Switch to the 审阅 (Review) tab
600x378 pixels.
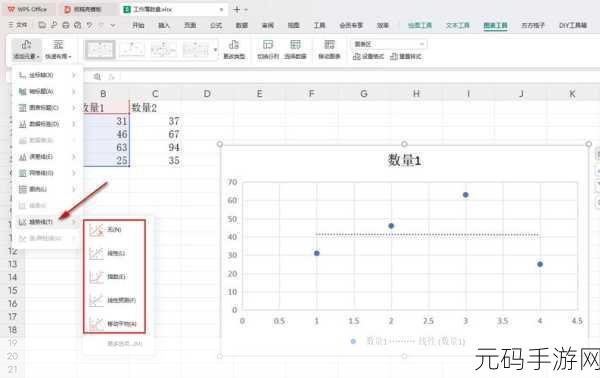[x=268, y=25]
